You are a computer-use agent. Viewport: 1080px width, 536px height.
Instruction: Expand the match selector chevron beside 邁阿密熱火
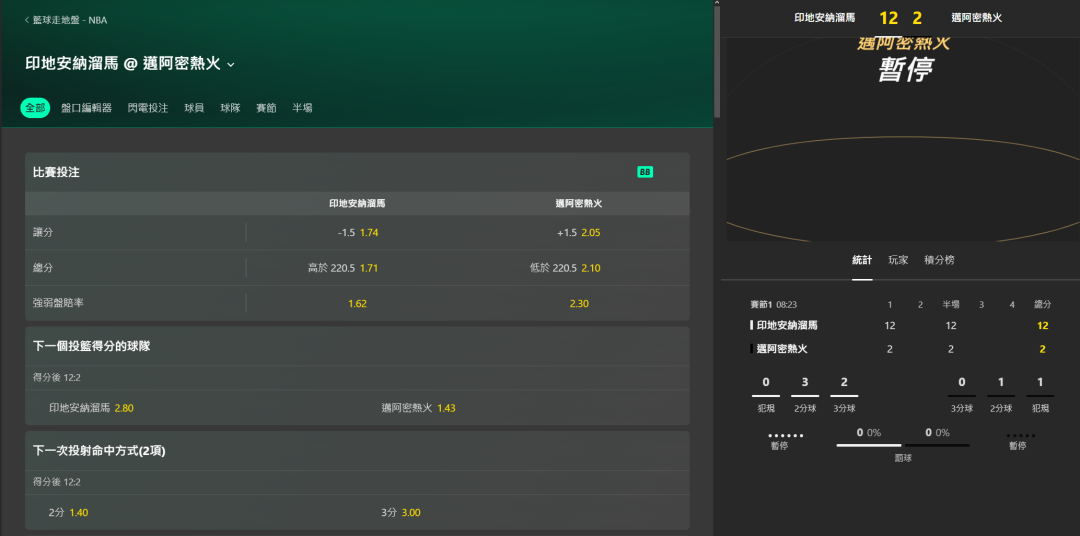231,64
